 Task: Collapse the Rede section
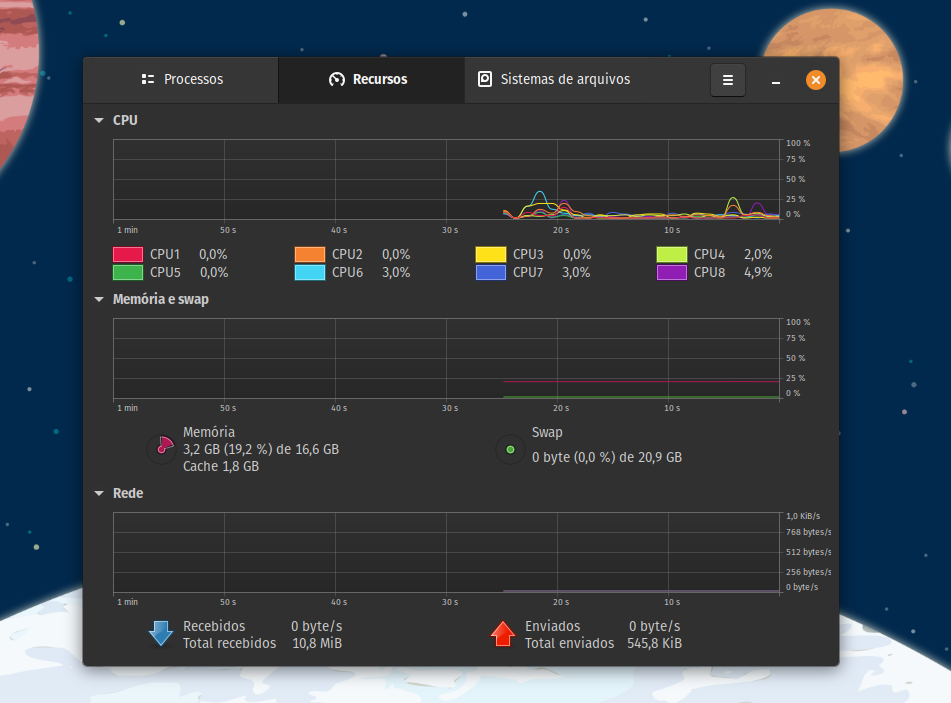[x=99, y=493]
